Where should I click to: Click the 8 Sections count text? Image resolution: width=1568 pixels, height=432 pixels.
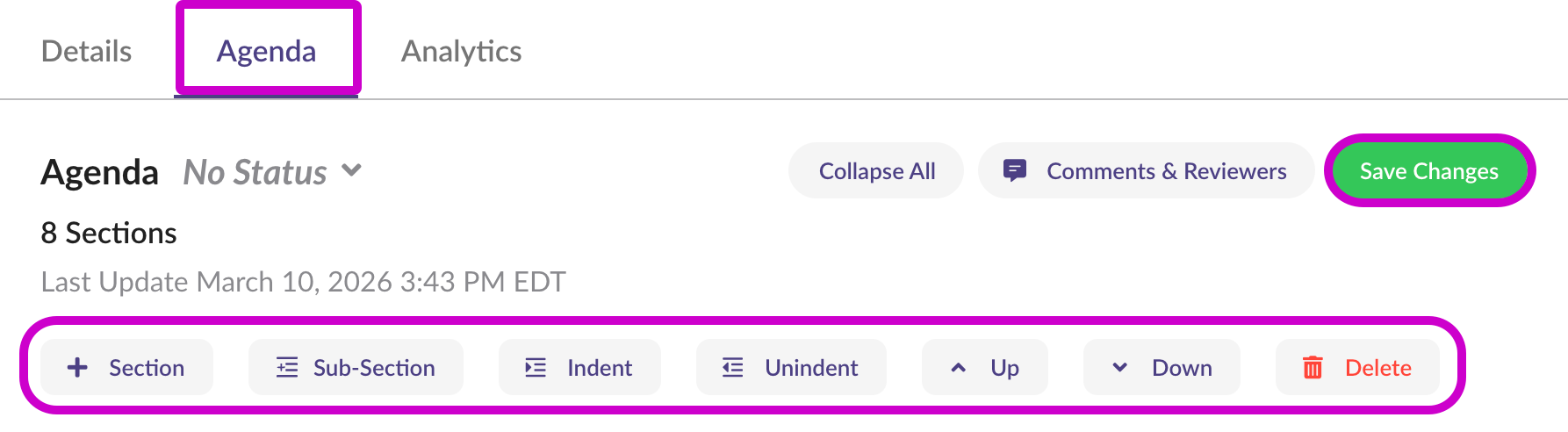(x=109, y=233)
